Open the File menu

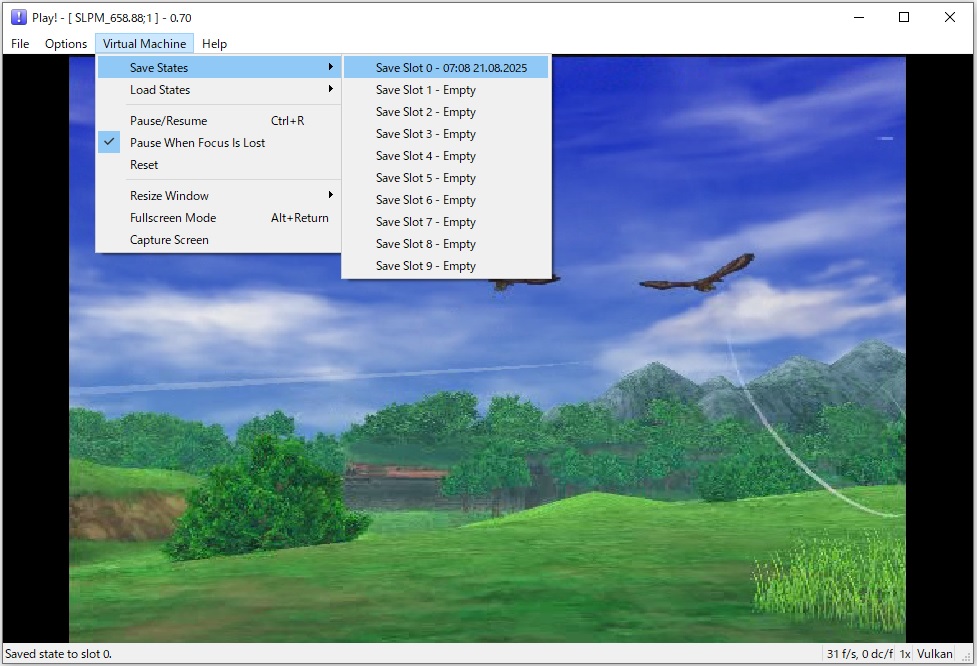[20, 44]
